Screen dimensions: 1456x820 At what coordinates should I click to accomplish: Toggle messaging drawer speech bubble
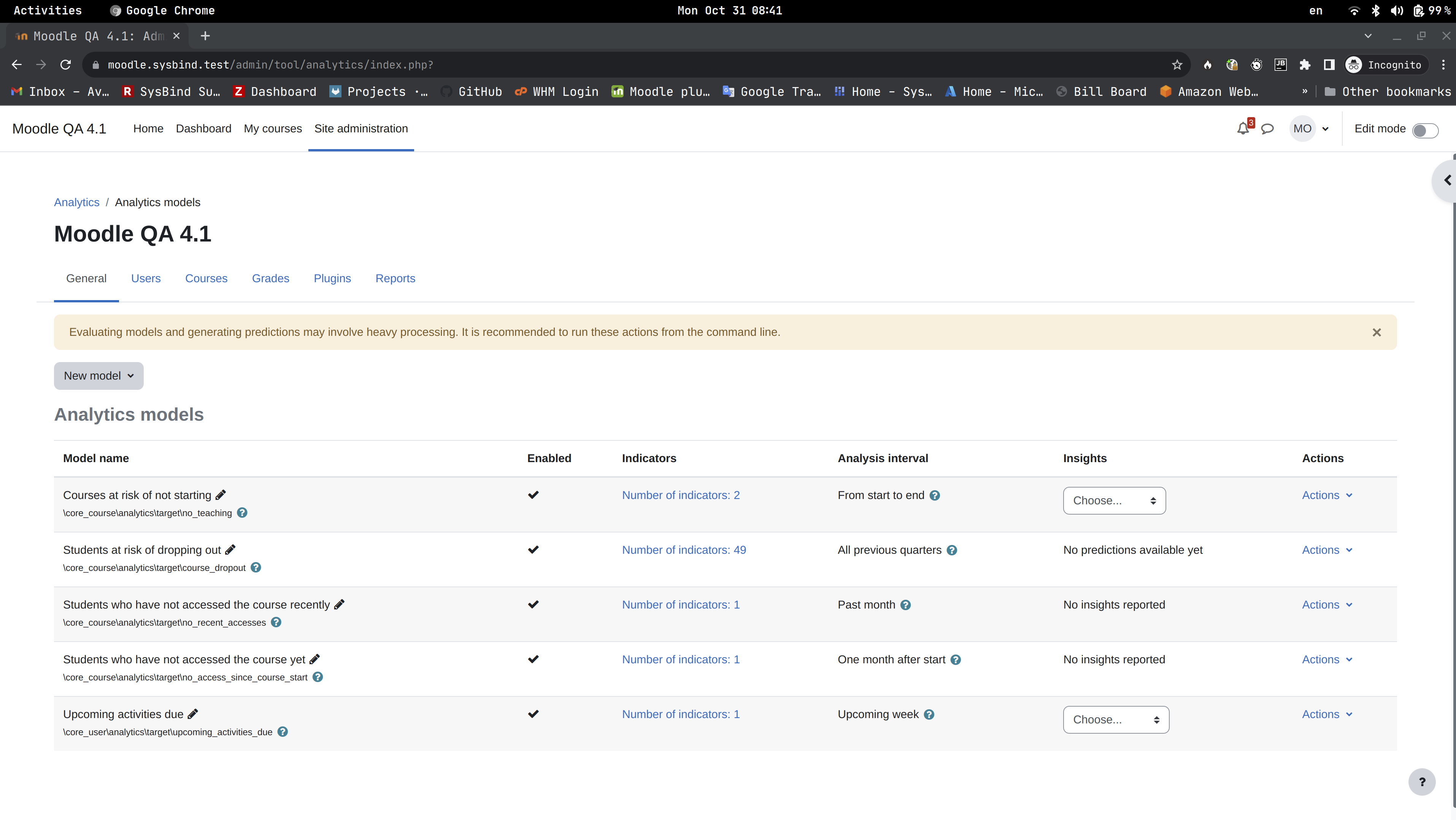click(x=1268, y=129)
